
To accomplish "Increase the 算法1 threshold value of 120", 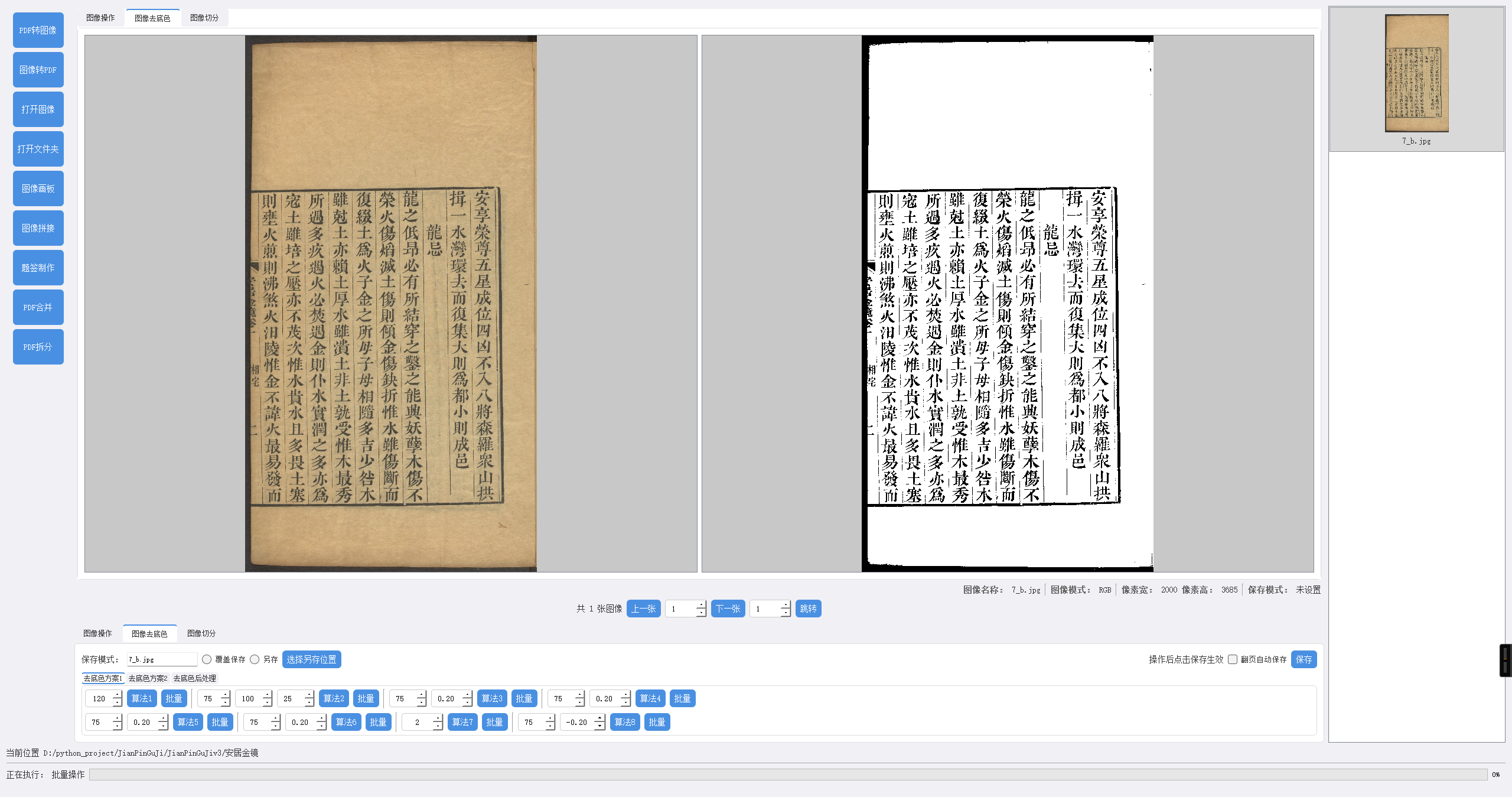I will (117, 695).
